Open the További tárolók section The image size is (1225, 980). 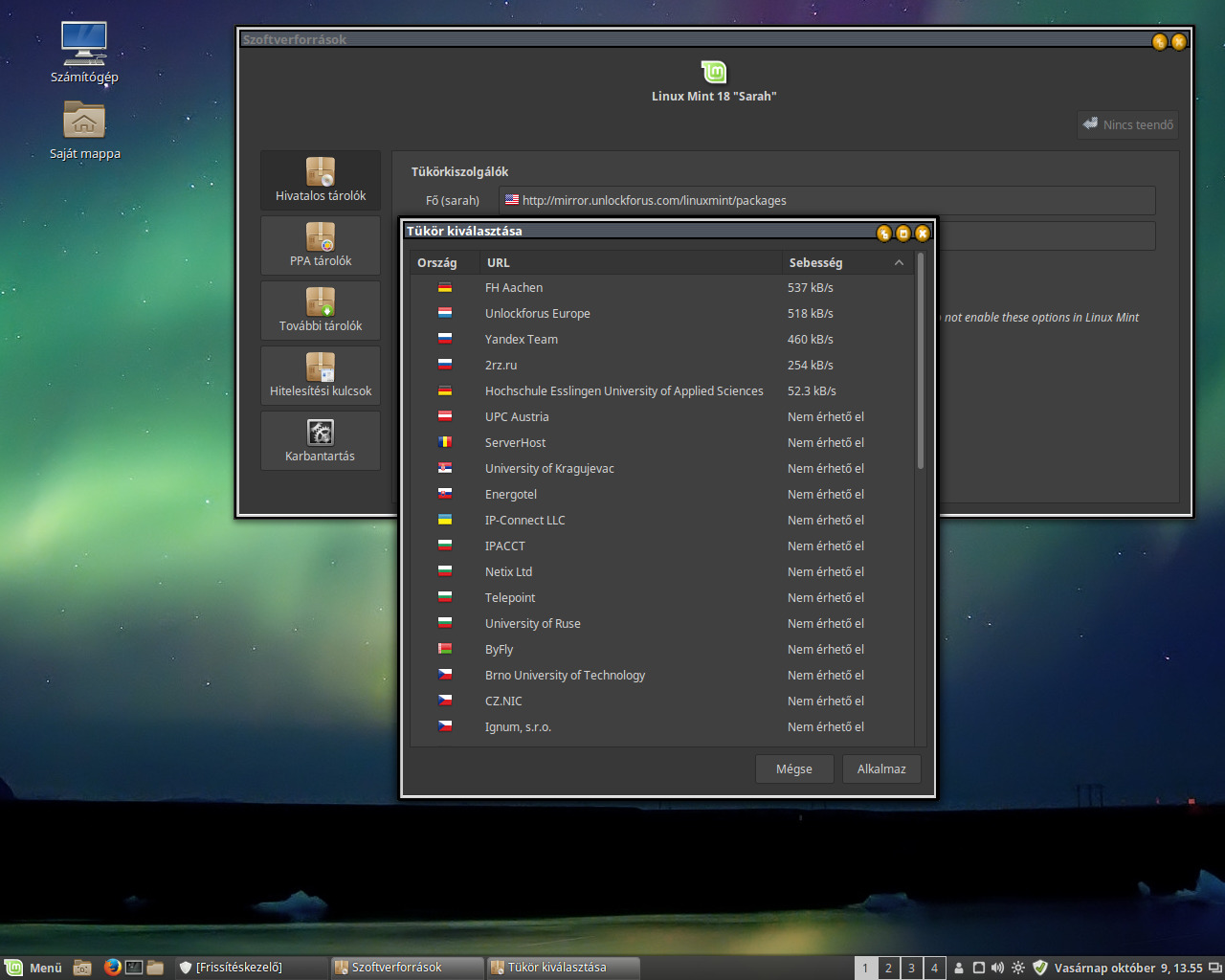pyautogui.click(x=321, y=310)
